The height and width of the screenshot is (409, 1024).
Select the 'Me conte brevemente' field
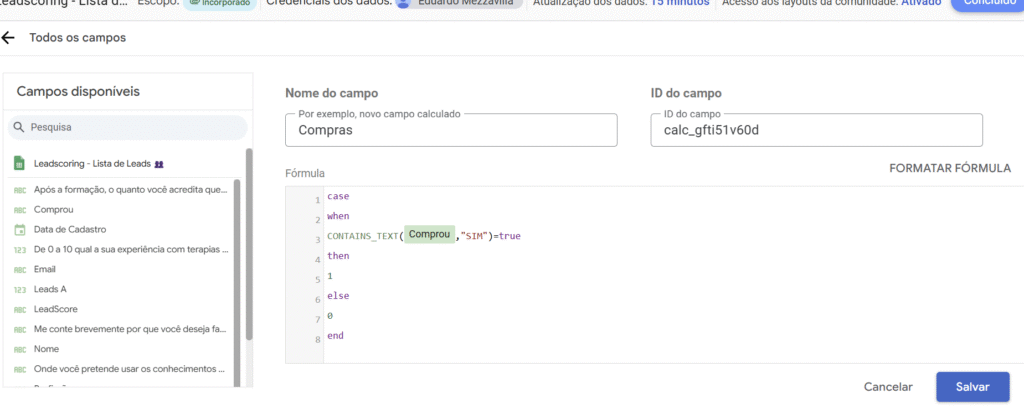[x=130, y=329]
